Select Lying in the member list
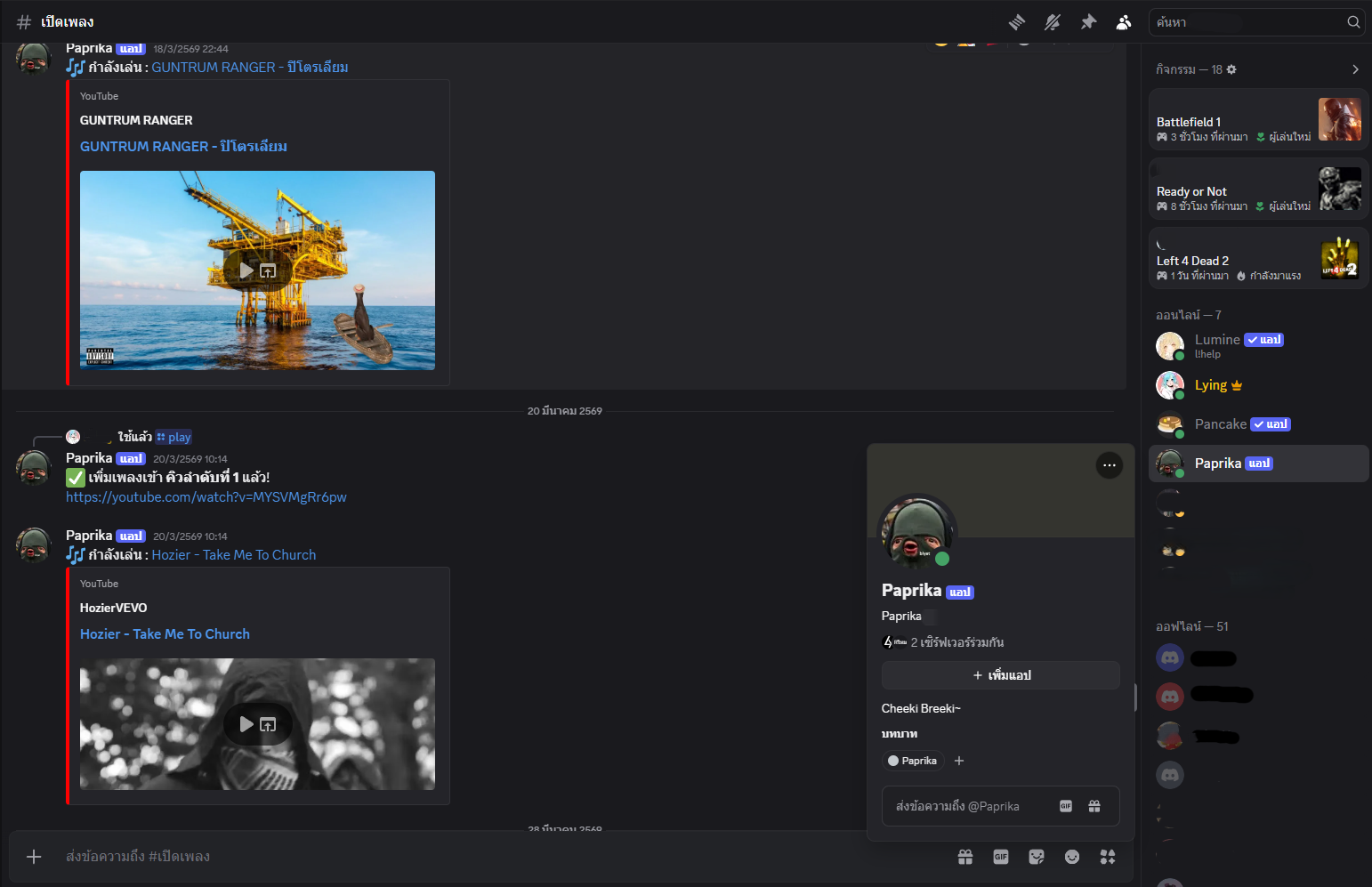1372x887 pixels. (1258, 385)
